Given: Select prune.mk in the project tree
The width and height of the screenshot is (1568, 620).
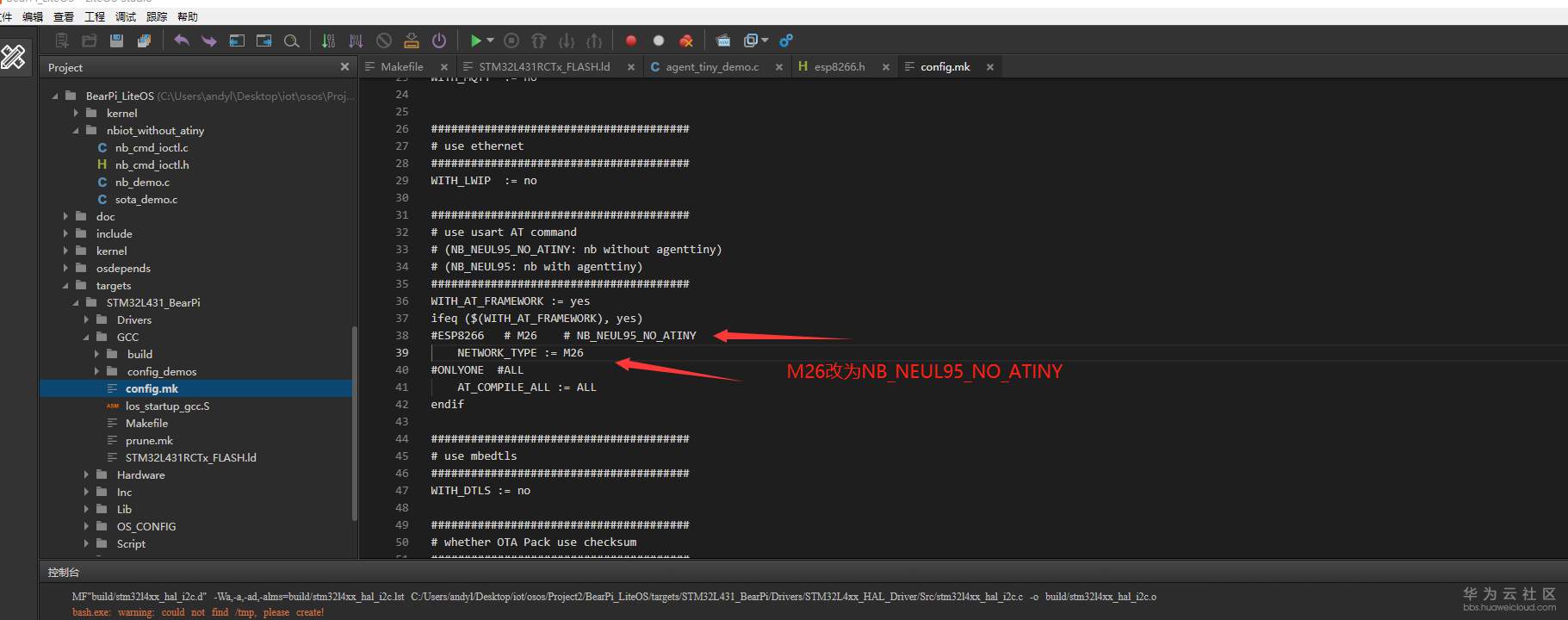Looking at the screenshot, I should click(x=149, y=441).
